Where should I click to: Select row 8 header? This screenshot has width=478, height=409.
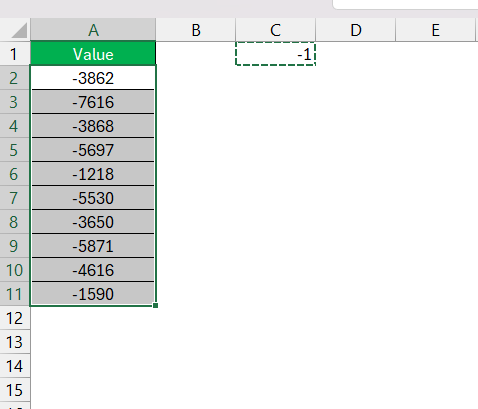click(x=15, y=222)
